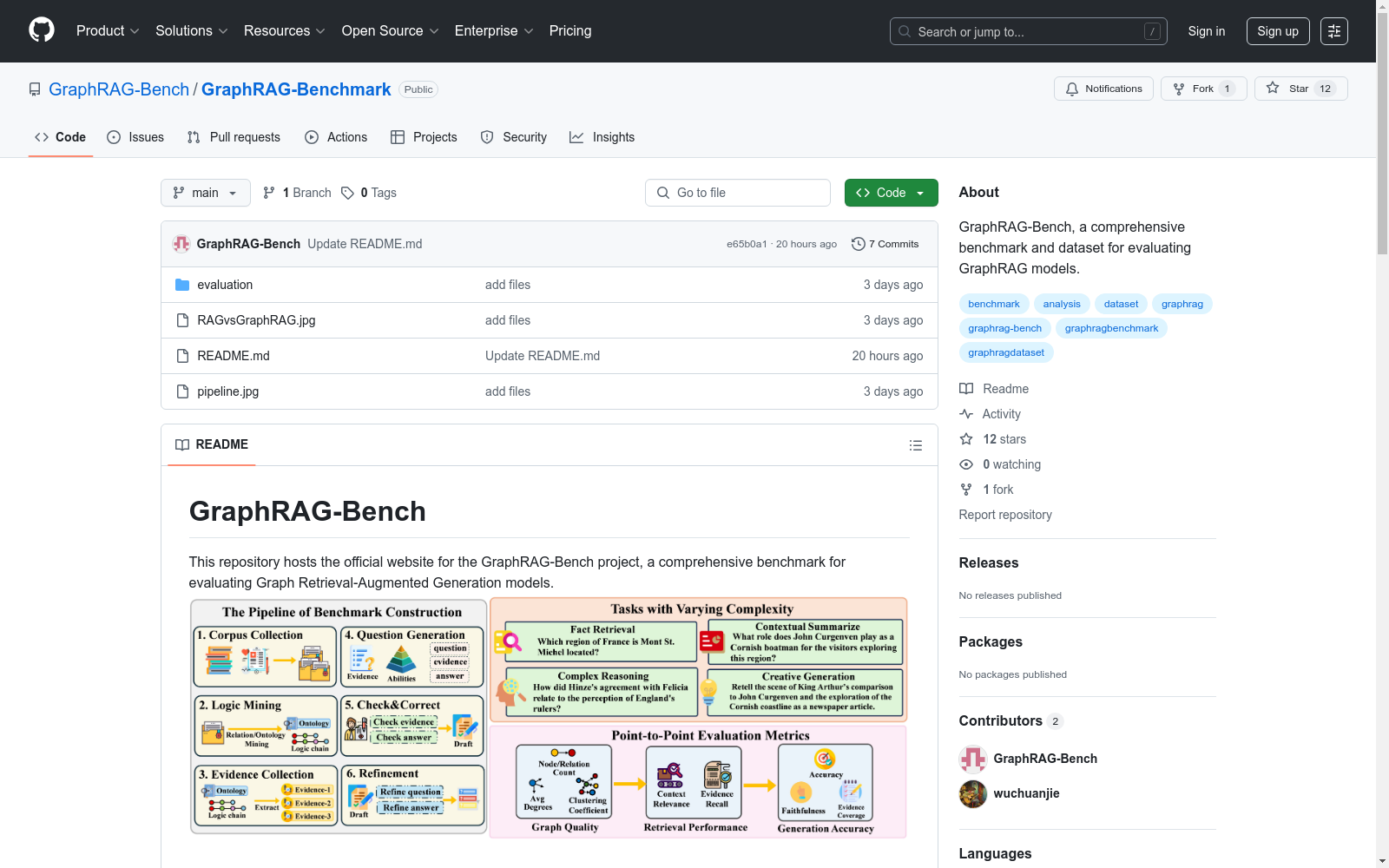Click the book icon next to Readme
Viewport: 1389px width, 868px height.
coord(966,389)
